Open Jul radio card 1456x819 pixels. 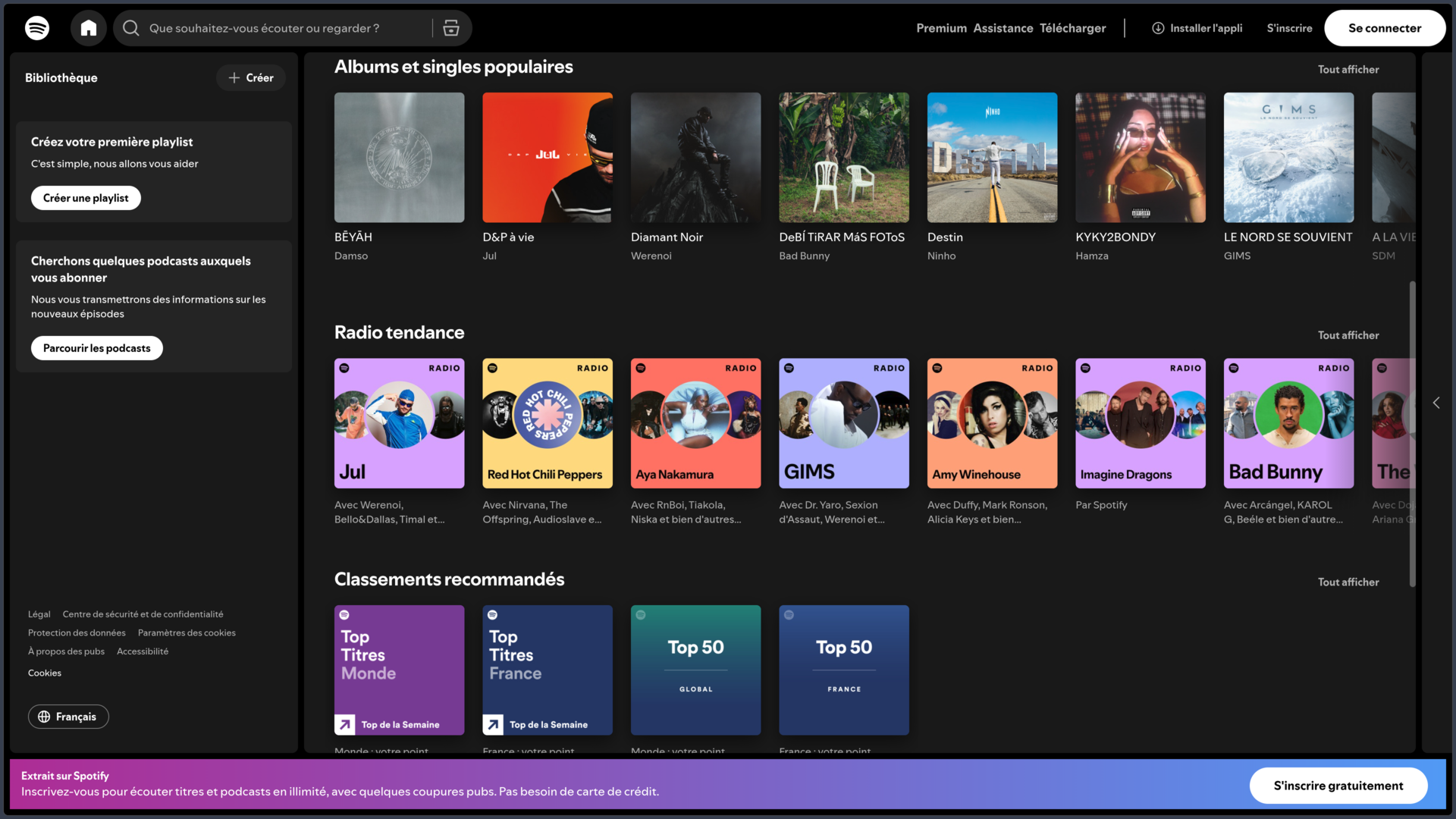point(400,423)
